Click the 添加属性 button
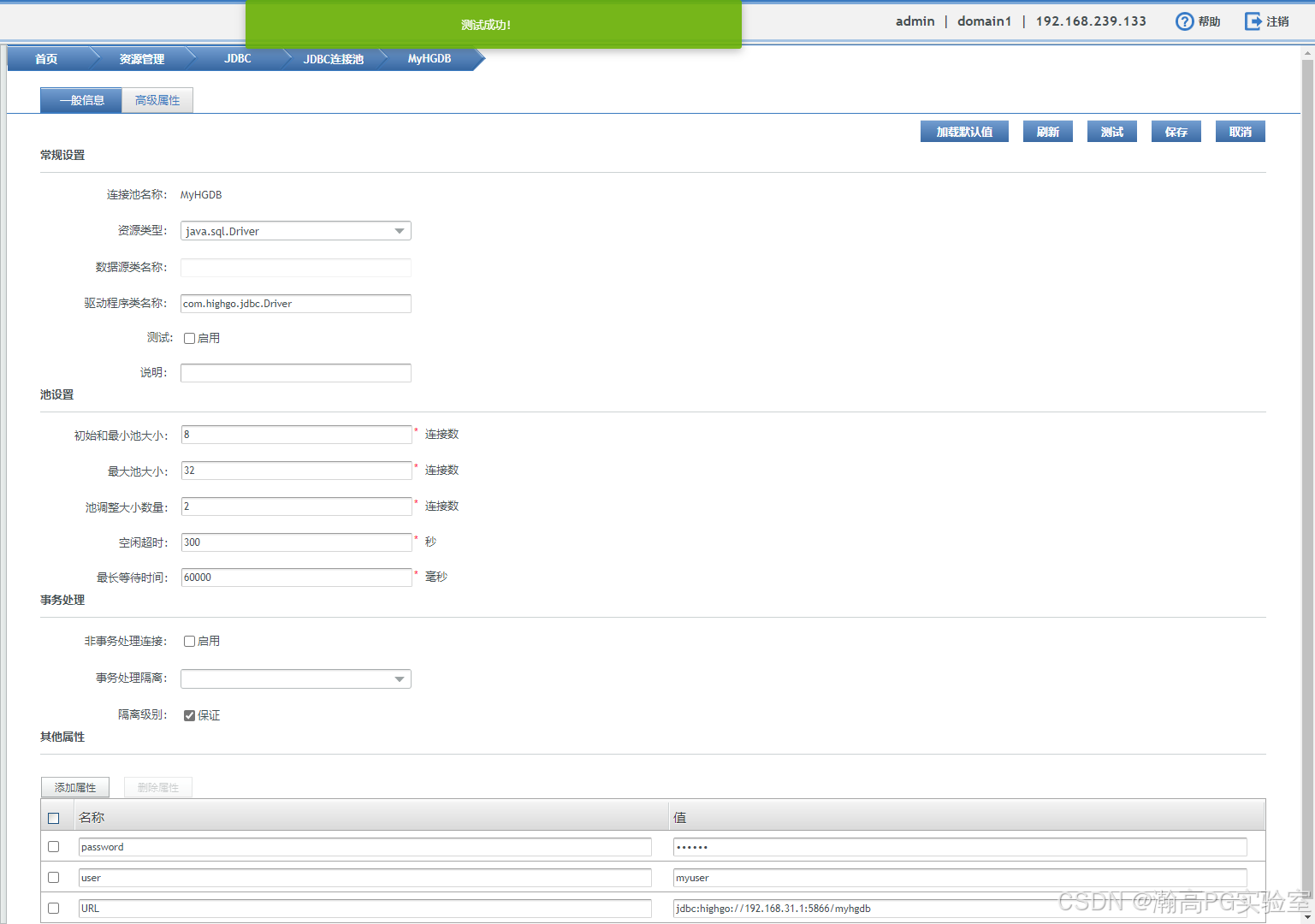The image size is (1315, 924). (75, 787)
